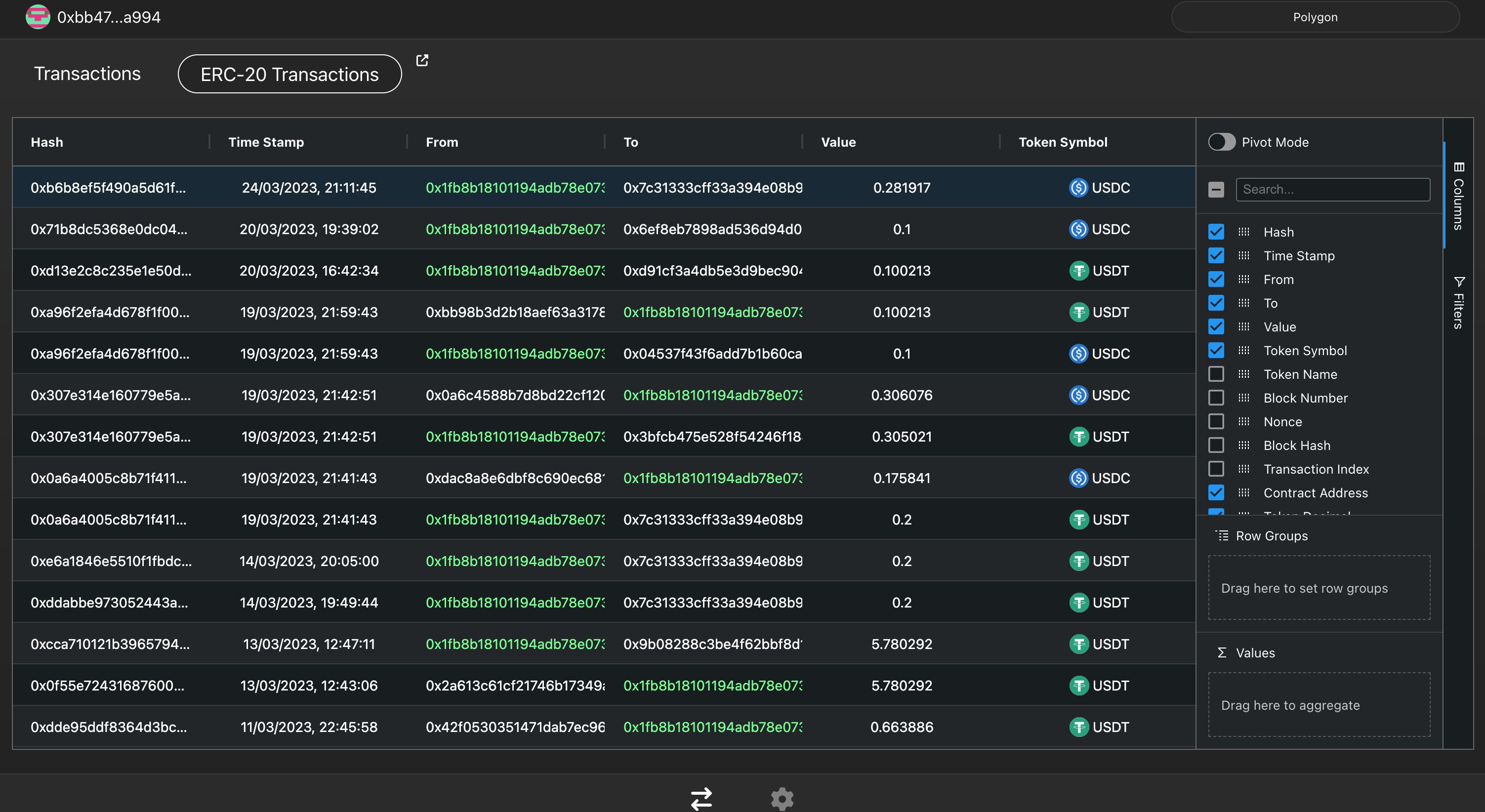
Task: Click the USDC icon in the 20/03/2023, 19:39:02 row
Action: [1078, 229]
